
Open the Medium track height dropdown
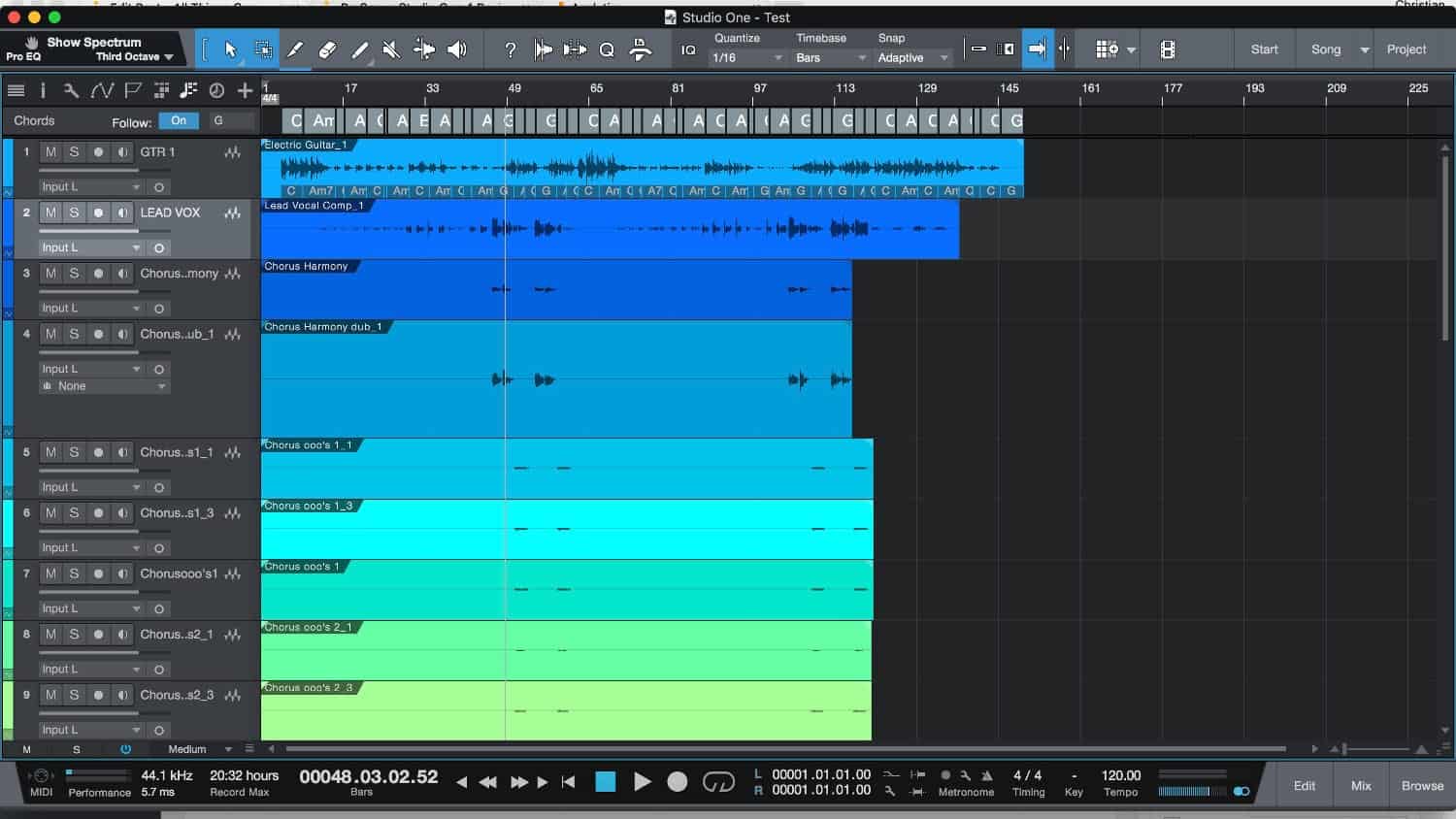(200, 749)
